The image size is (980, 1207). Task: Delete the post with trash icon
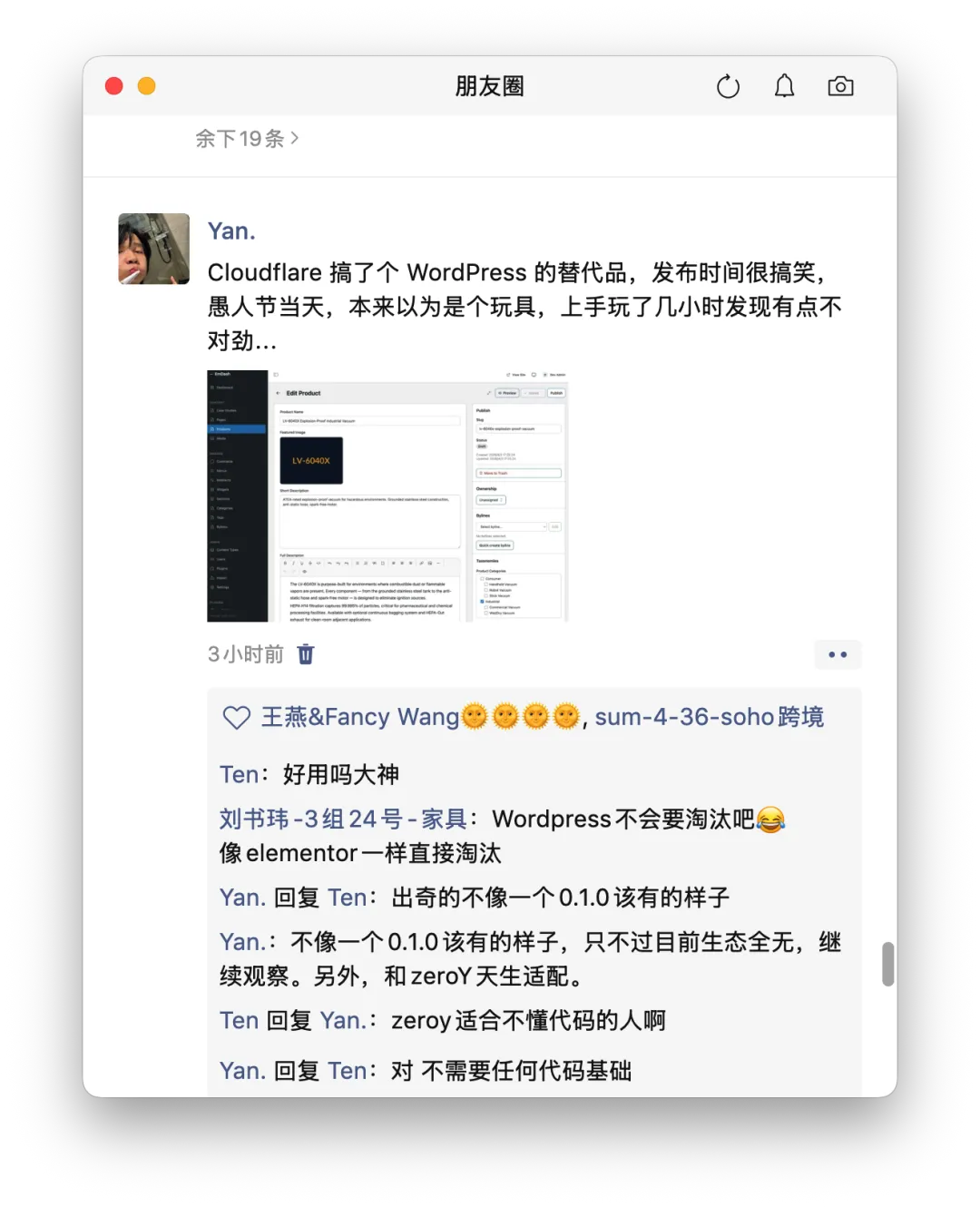(x=306, y=654)
